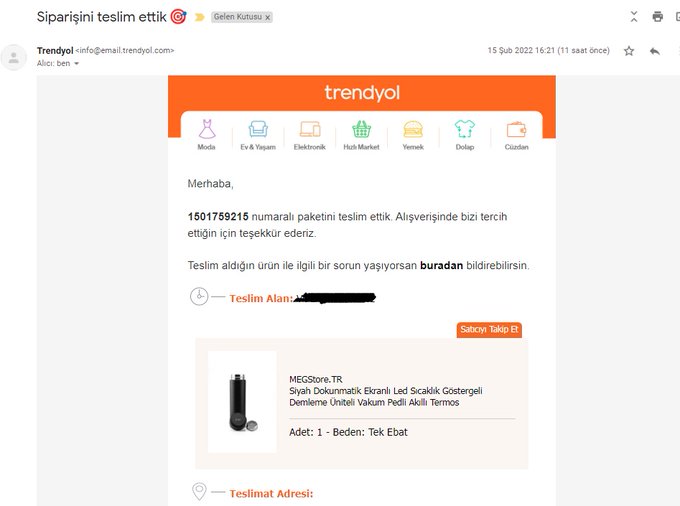Click the sender avatar icon

pos(13,57)
